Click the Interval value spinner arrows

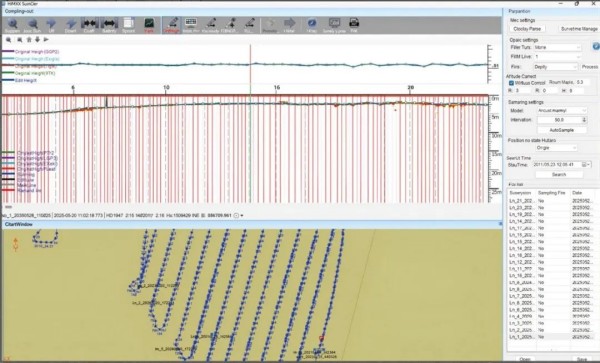[584, 120]
